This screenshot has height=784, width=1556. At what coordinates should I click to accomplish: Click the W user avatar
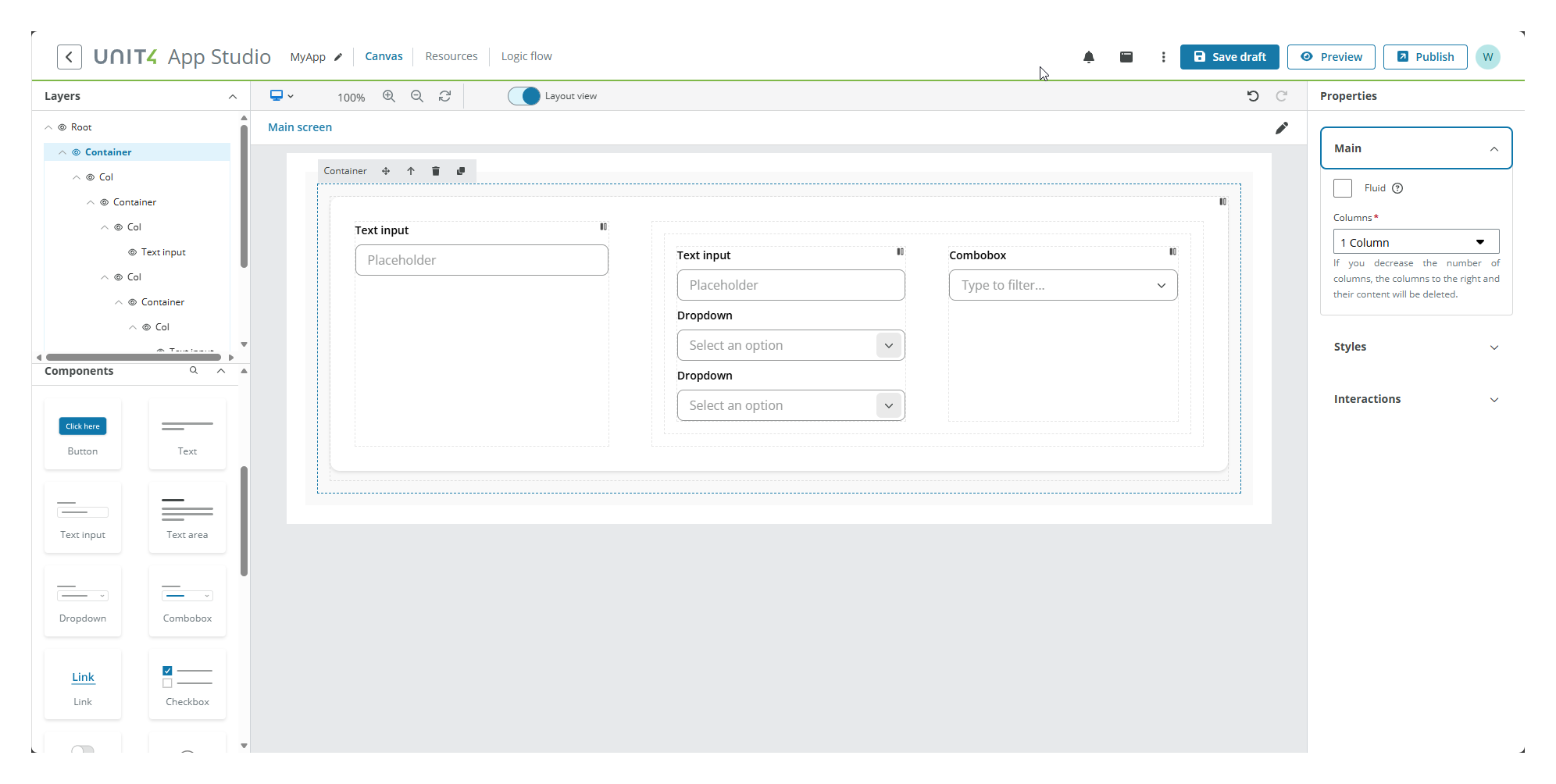[1488, 57]
